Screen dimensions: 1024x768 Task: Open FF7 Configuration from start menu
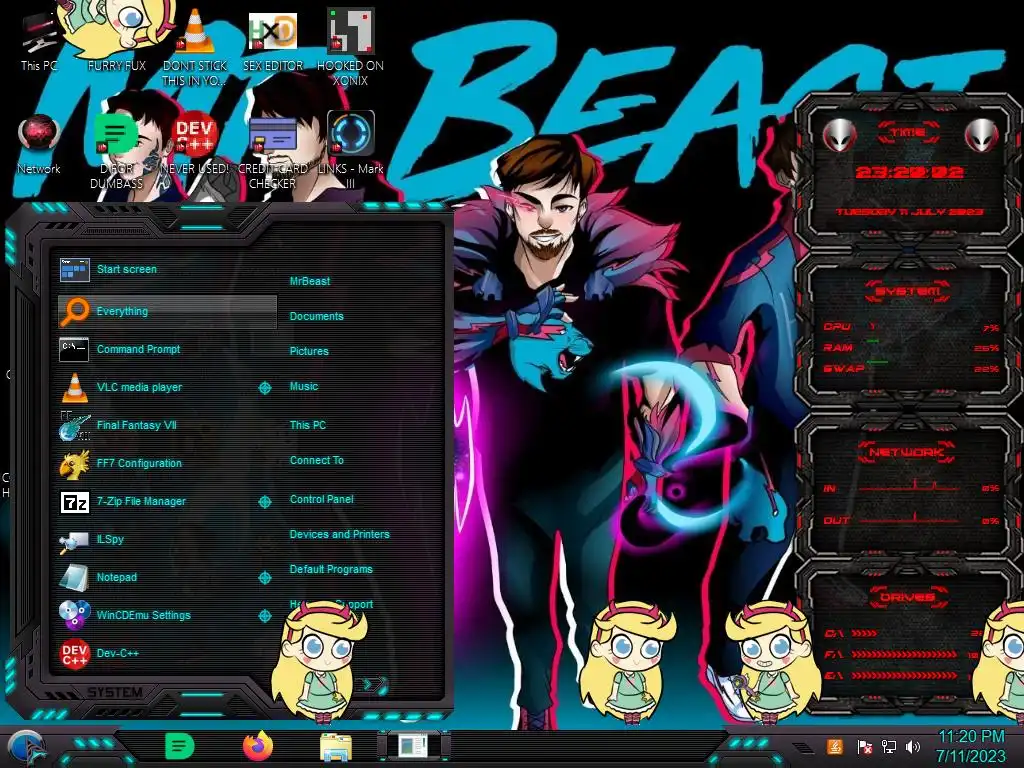167,463
